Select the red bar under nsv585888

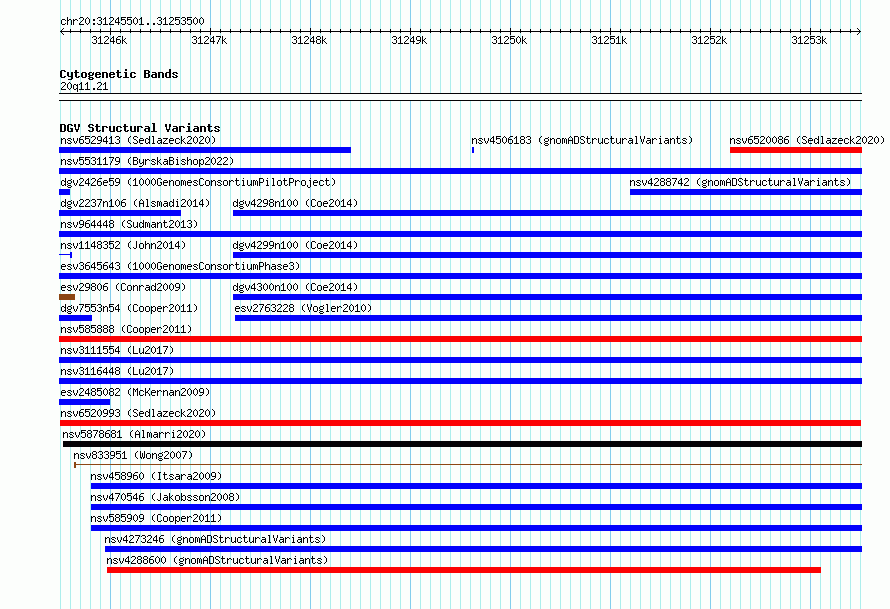click(x=460, y=339)
